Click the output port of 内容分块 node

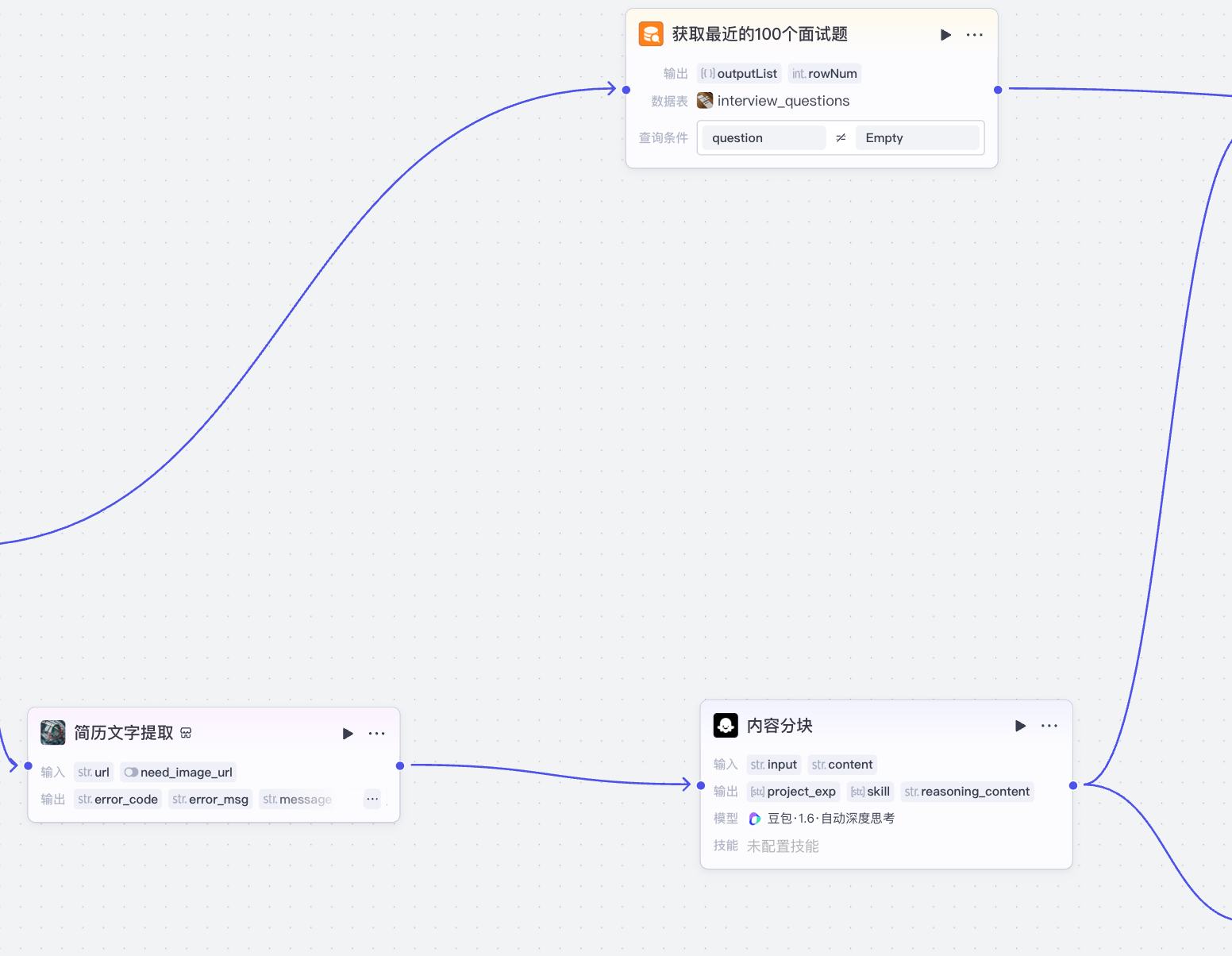[1073, 785]
